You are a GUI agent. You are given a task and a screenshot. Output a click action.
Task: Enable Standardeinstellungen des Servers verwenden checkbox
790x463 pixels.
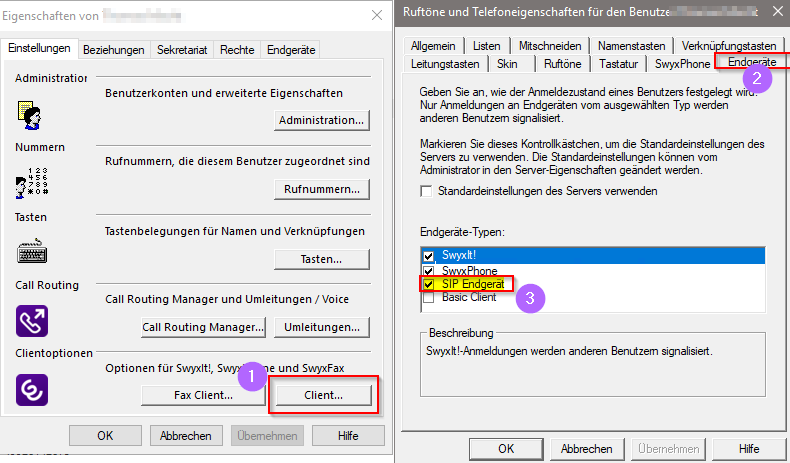pos(428,191)
